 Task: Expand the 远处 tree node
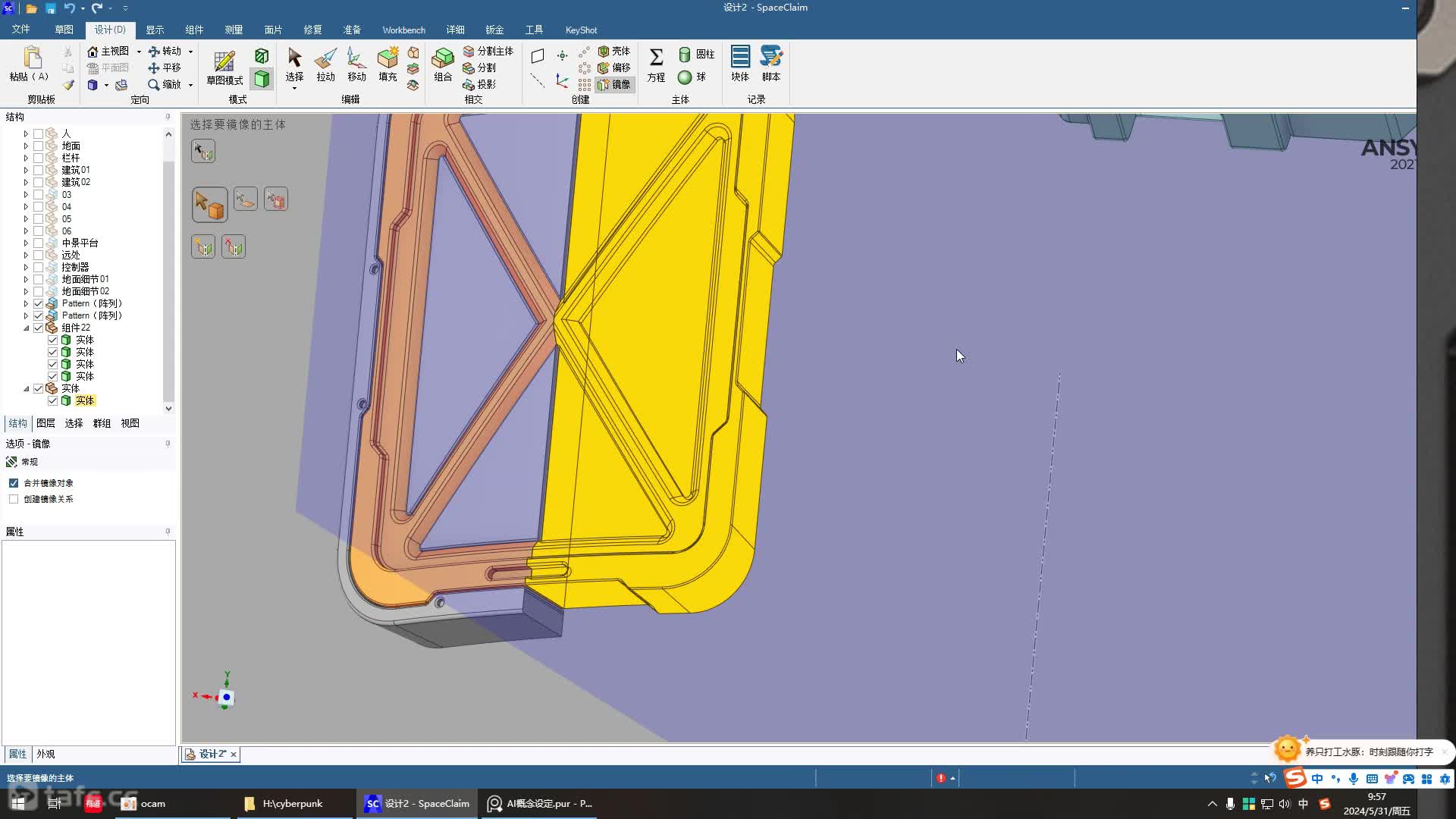point(26,255)
